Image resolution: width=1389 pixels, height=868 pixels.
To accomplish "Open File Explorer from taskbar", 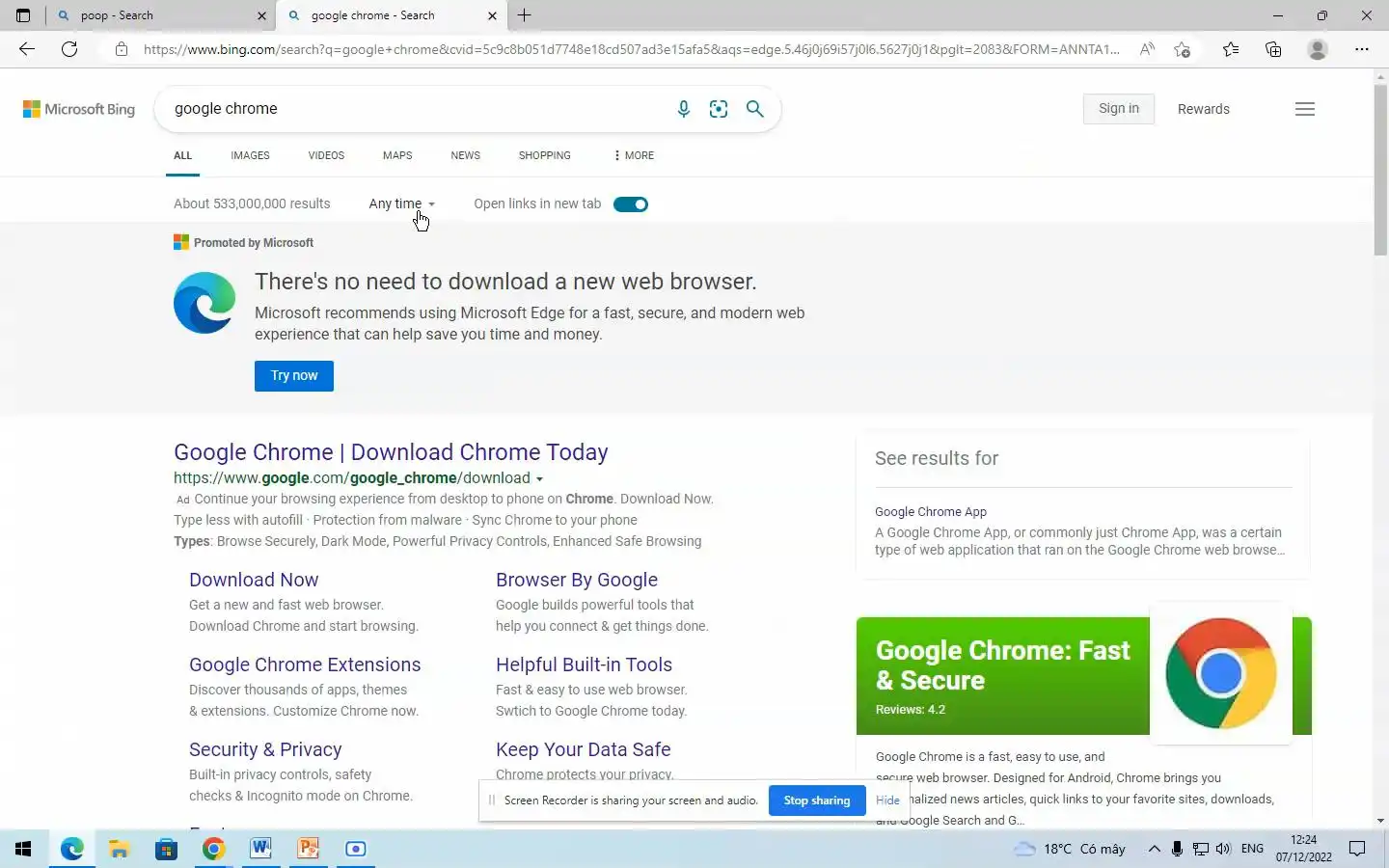I will pos(120,849).
